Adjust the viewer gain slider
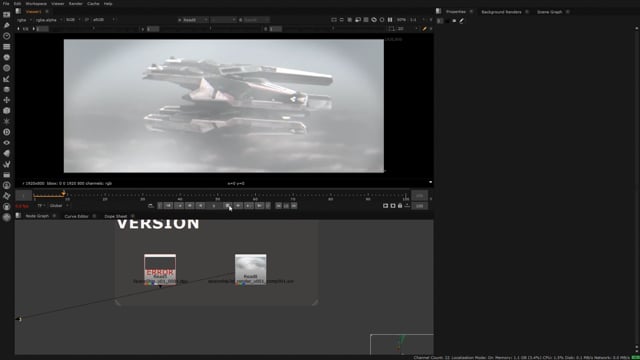The image size is (640, 360). click(94, 29)
